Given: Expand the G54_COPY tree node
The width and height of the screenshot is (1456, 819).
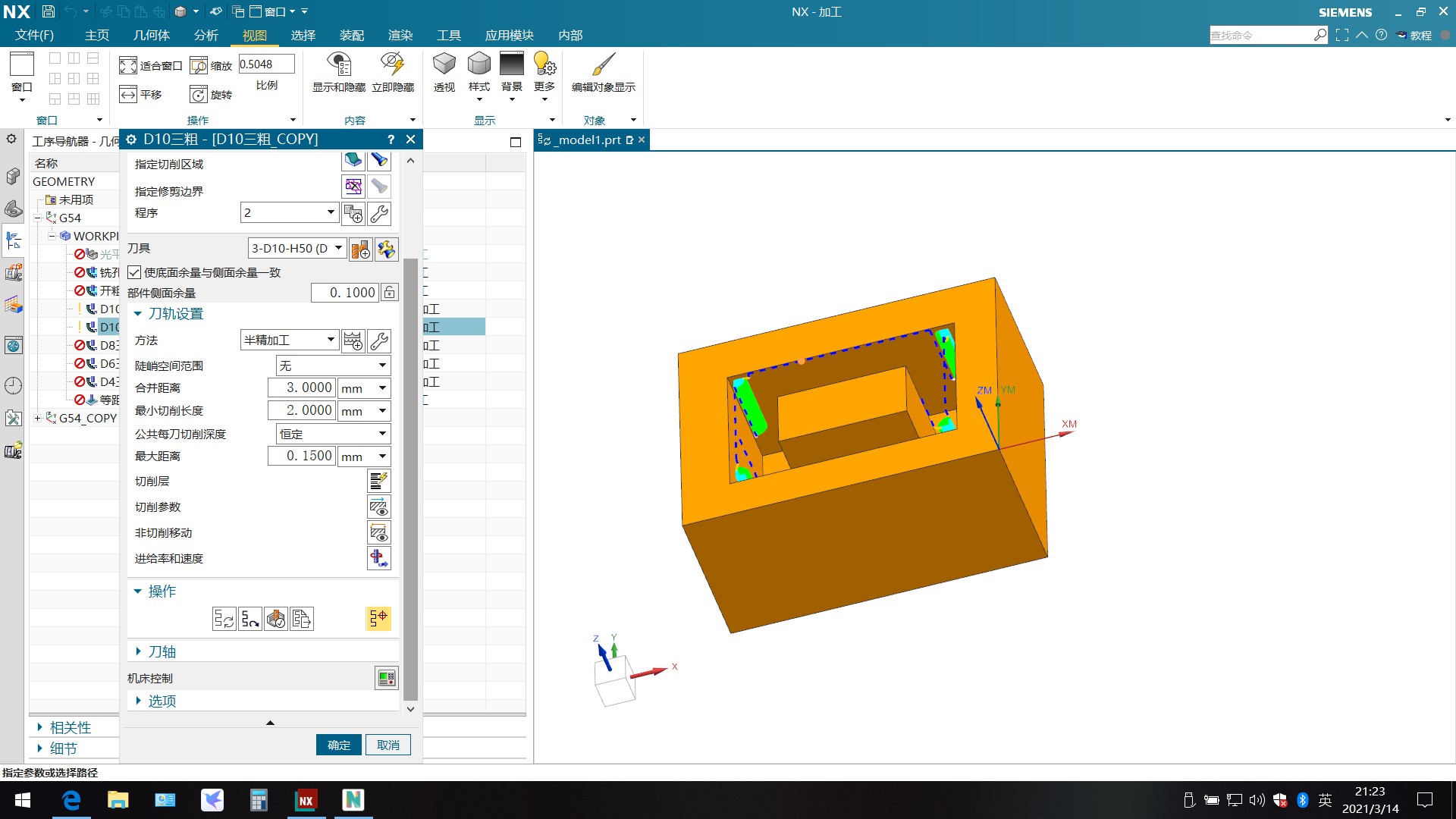Looking at the screenshot, I should [37, 418].
